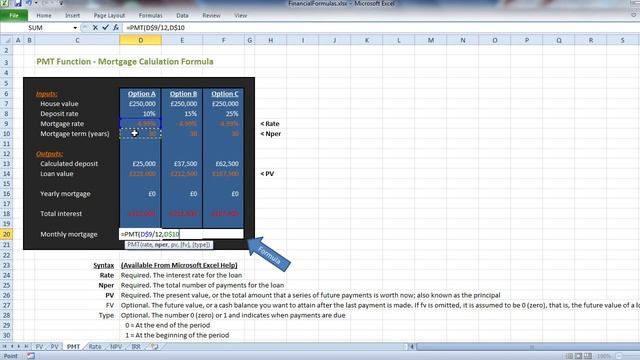This screenshot has width=640, height=360.
Task: Click the £62,500 calculated deposit cell
Action: (223, 164)
